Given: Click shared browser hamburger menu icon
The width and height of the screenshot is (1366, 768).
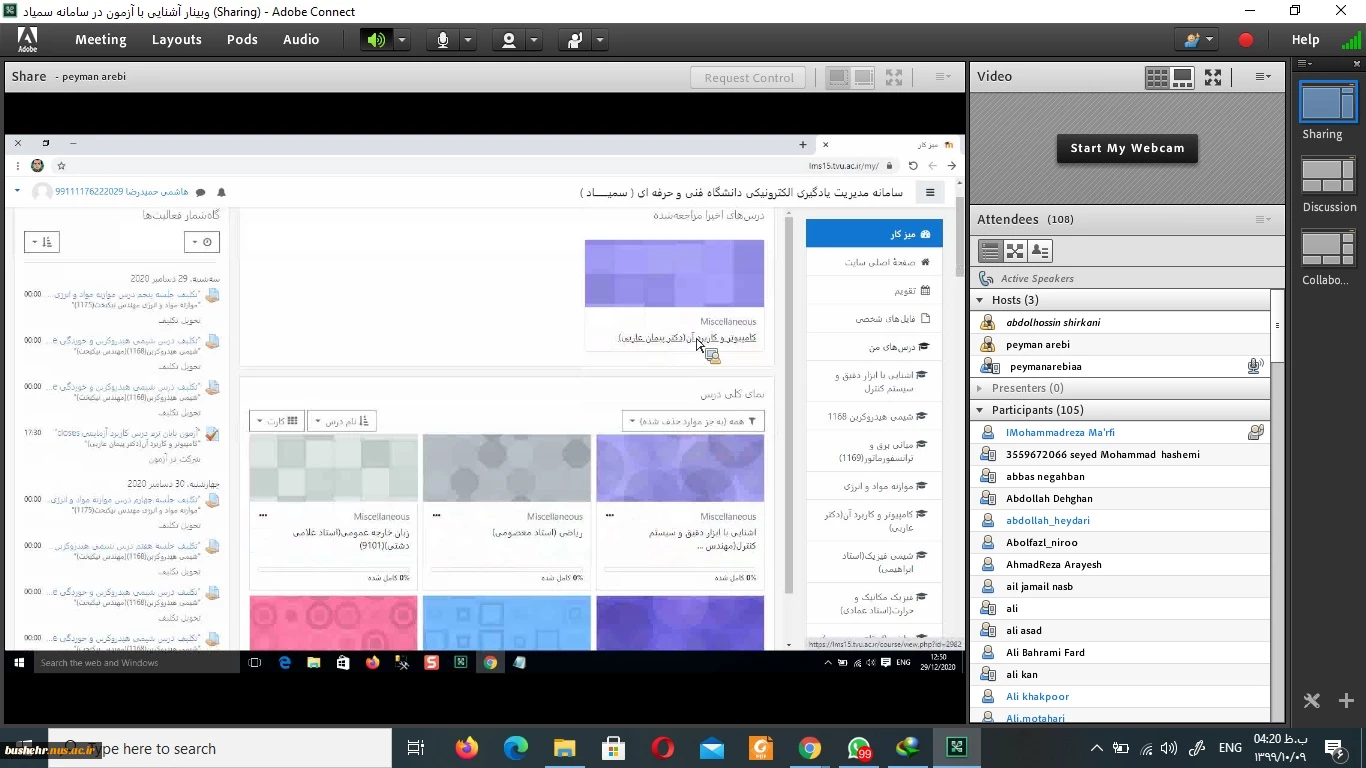Looking at the screenshot, I should [930, 193].
